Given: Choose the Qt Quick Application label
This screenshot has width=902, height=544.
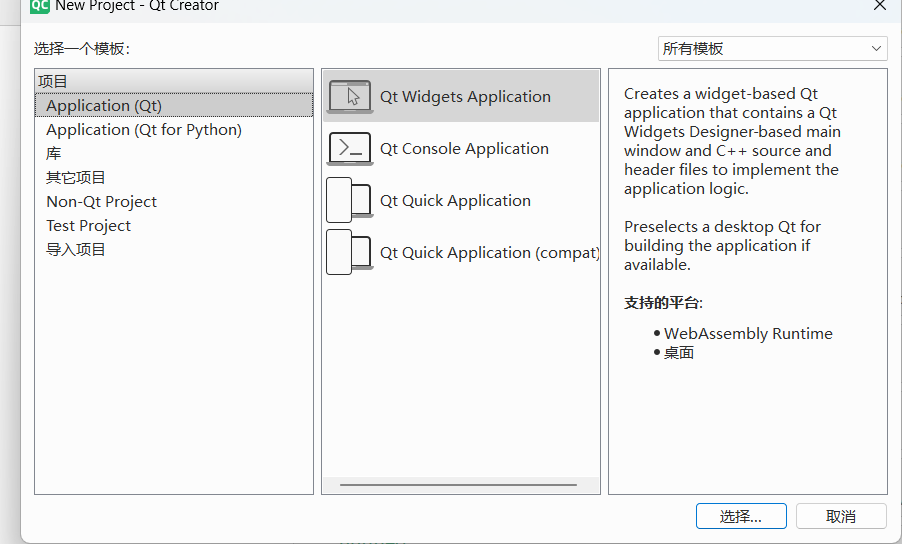Looking at the screenshot, I should [x=455, y=201].
